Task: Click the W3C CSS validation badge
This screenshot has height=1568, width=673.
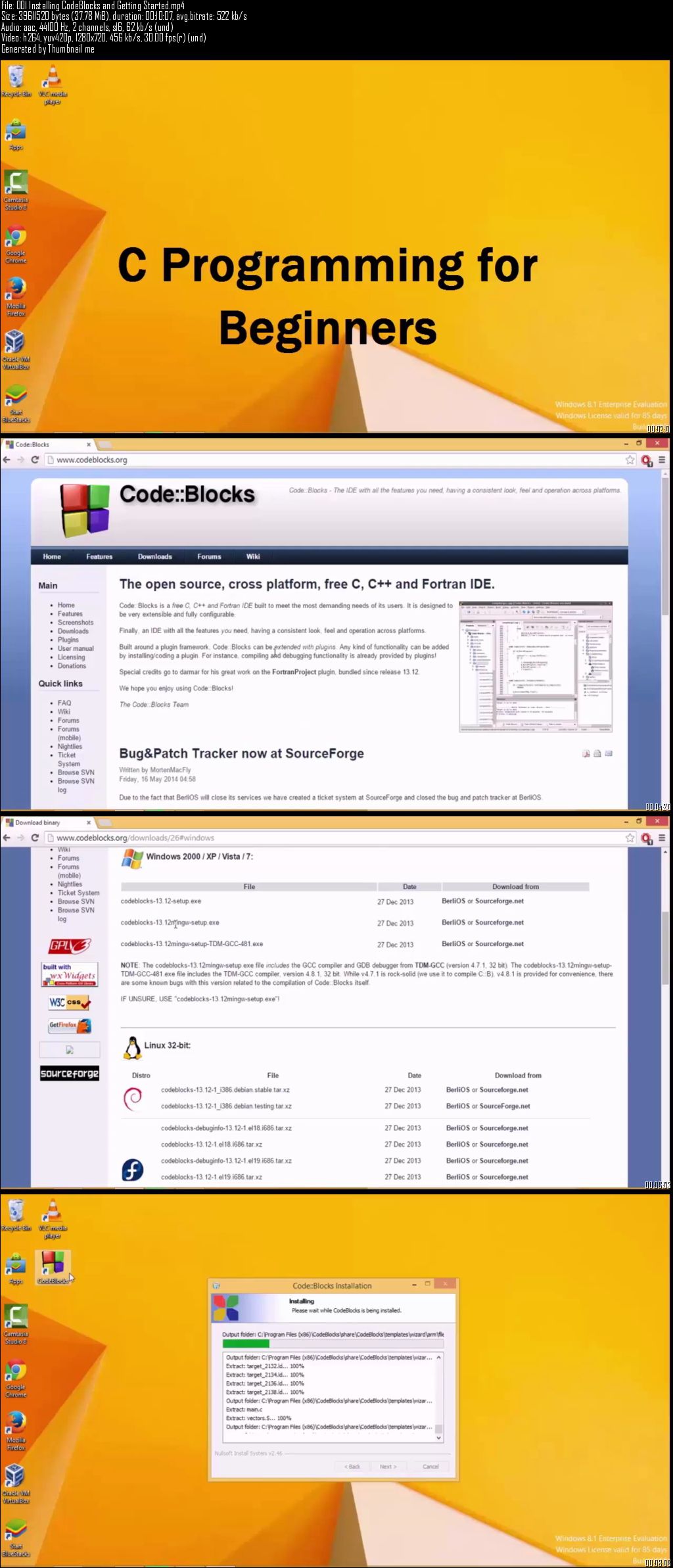Action: [69, 1003]
